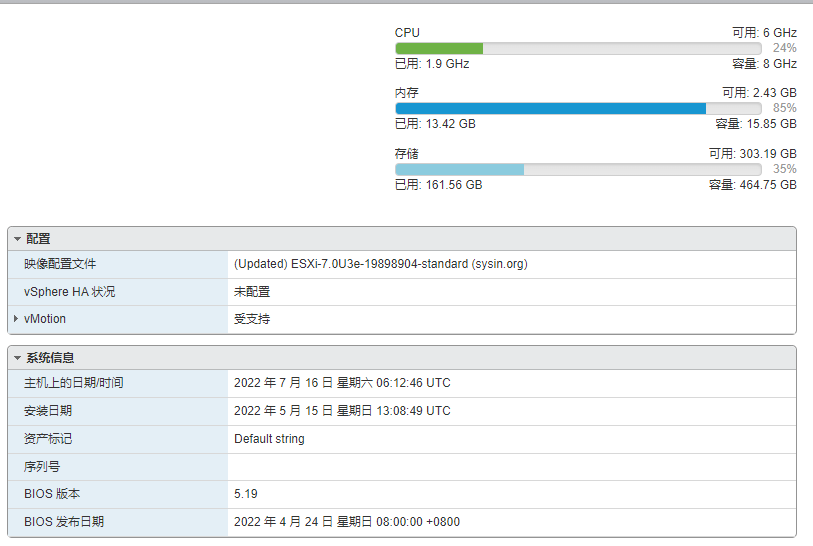Click the 主机上的日期/时间 label
Image resolution: width=813 pixels, height=546 pixels.
74,383
